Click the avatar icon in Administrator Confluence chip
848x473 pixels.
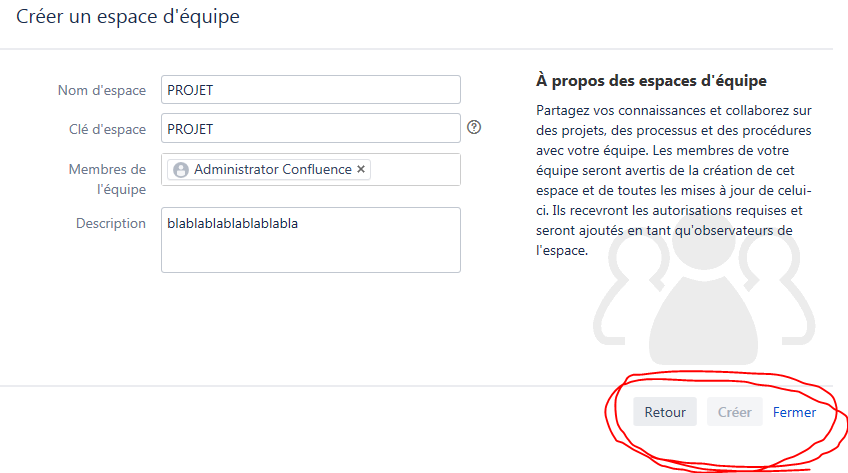tap(181, 170)
